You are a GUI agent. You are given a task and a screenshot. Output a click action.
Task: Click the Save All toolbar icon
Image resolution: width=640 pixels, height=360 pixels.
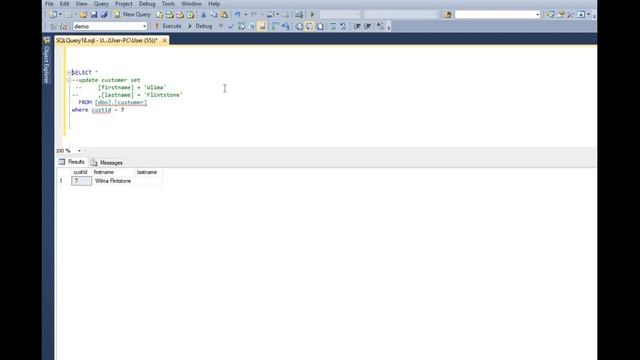[104, 15]
